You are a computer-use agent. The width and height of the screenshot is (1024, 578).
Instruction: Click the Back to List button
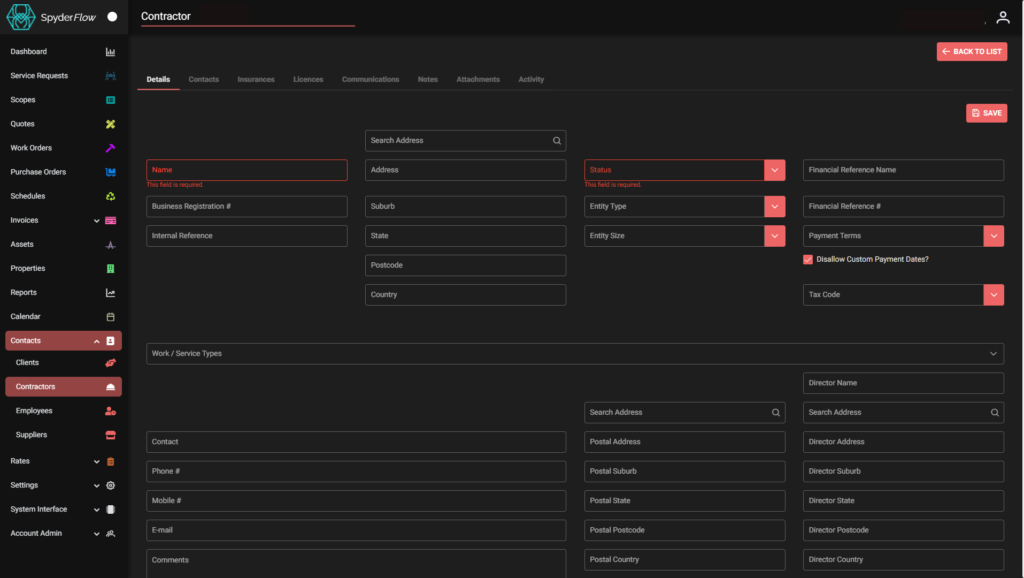pyautogui.click(x=972, y=52)
